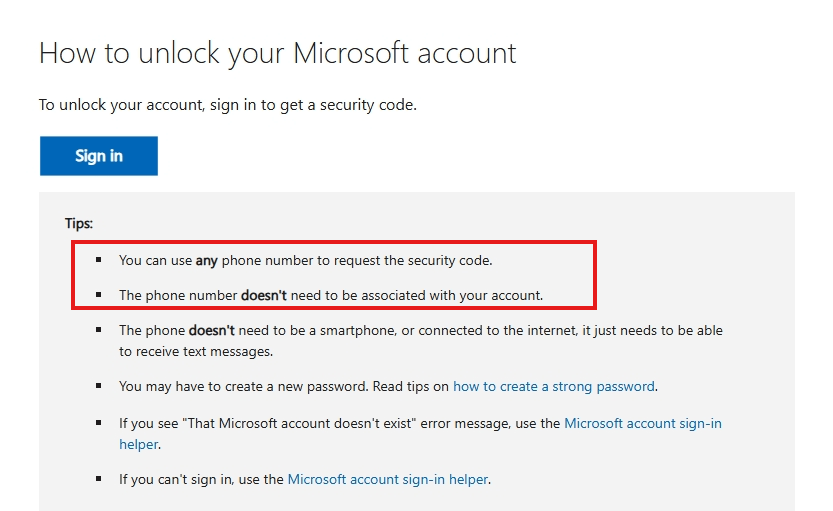Click the How to unlock your Microsoft account heading
This screenshot has height=511, width=833.
277,53
